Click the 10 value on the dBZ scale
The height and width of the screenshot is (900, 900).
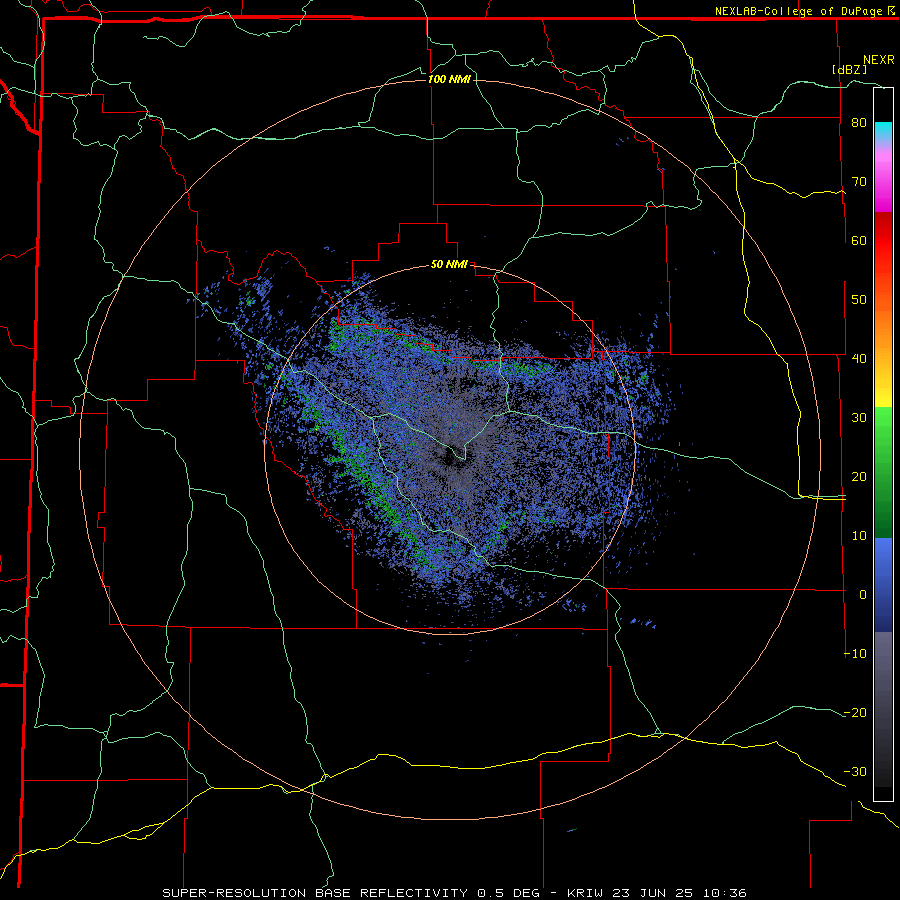pos(859,536)
